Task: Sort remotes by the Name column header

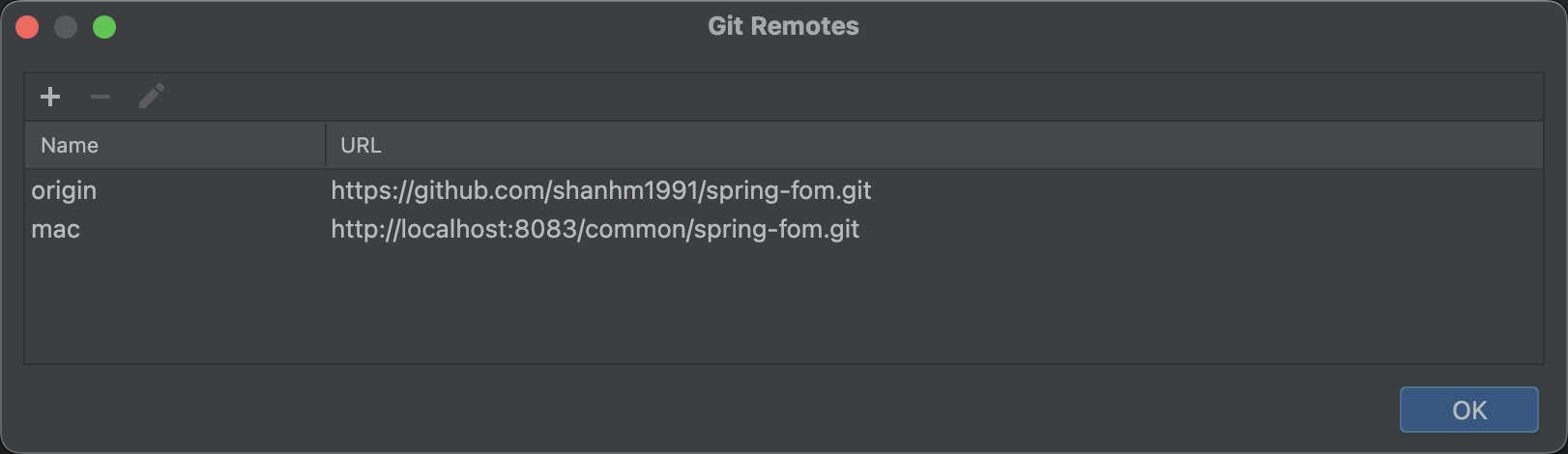Action: click(70, 145)
